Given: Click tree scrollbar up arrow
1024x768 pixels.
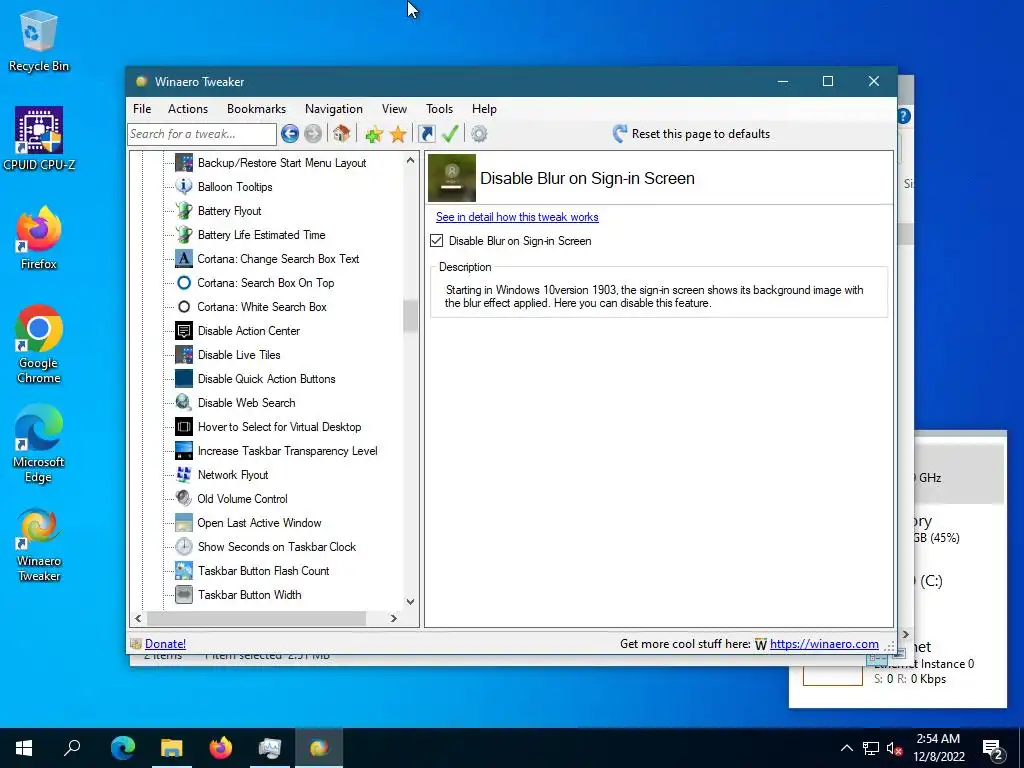Looking at the screenshot, I should pos(410,160).
